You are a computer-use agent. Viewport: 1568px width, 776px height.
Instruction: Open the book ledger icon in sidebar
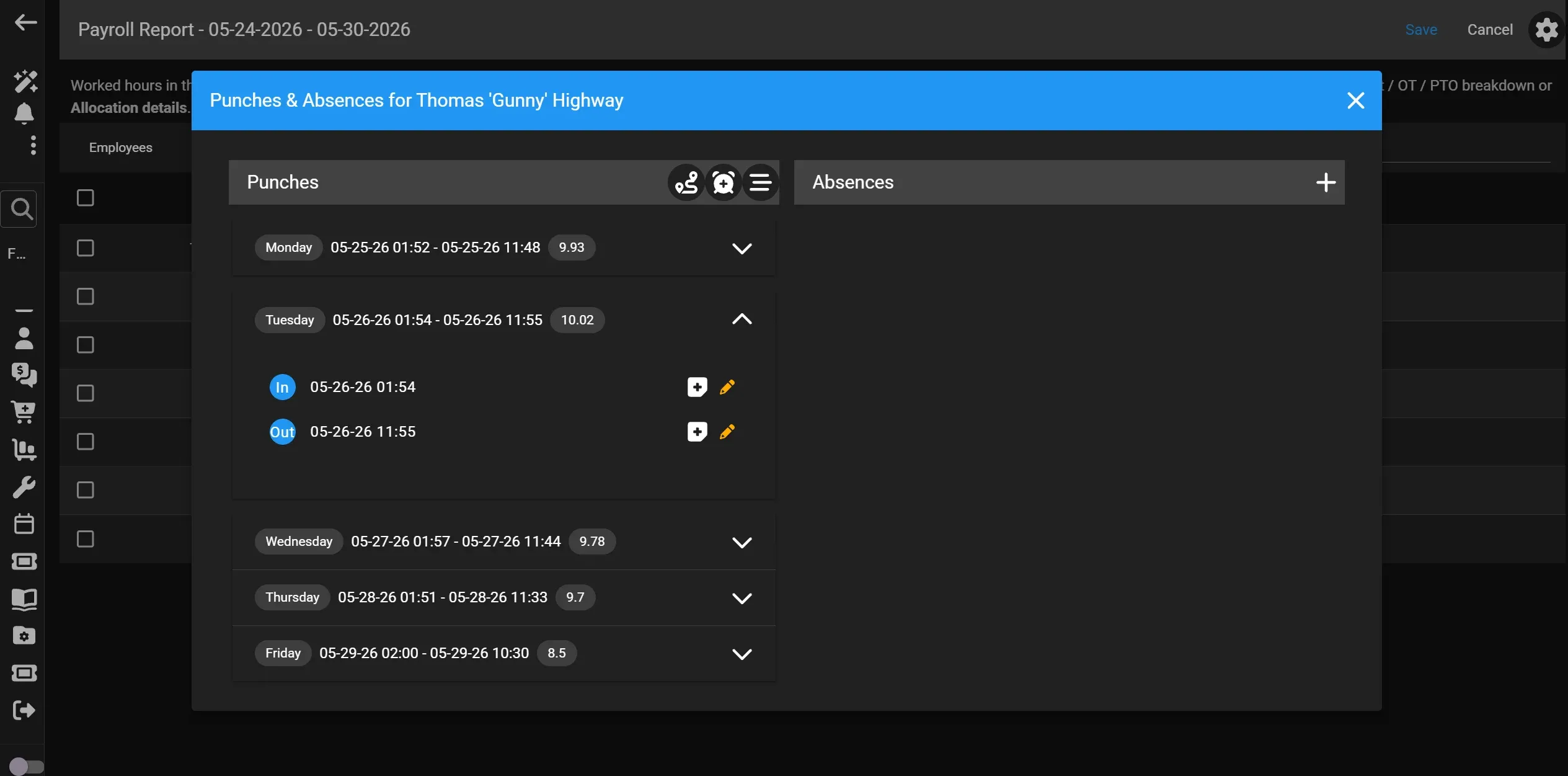[24, 599]
